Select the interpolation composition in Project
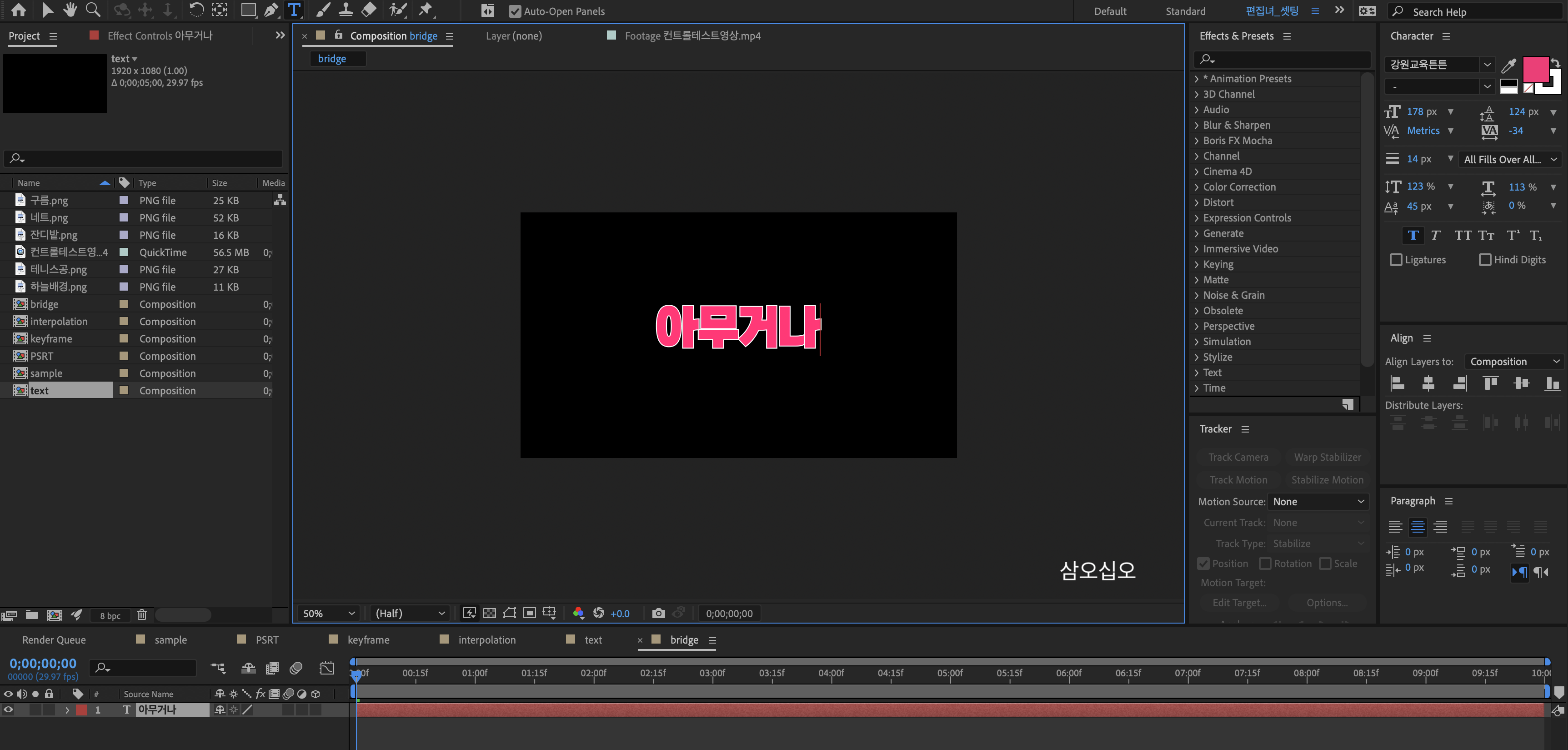Image resolution: width=1568 pixels, height=750 pixels. pos(59,322)
